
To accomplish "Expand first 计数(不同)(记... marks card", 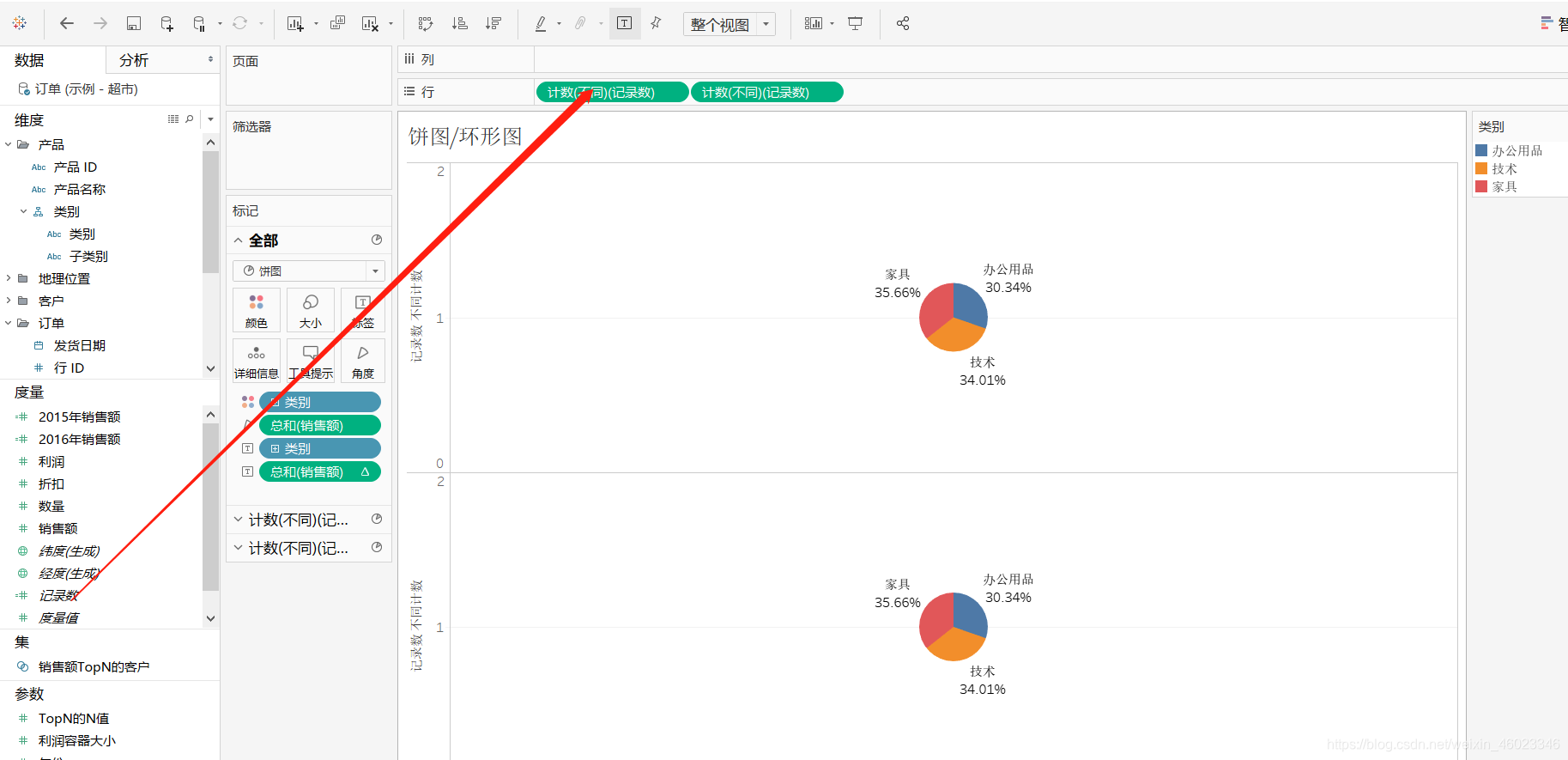I will 239,520.
